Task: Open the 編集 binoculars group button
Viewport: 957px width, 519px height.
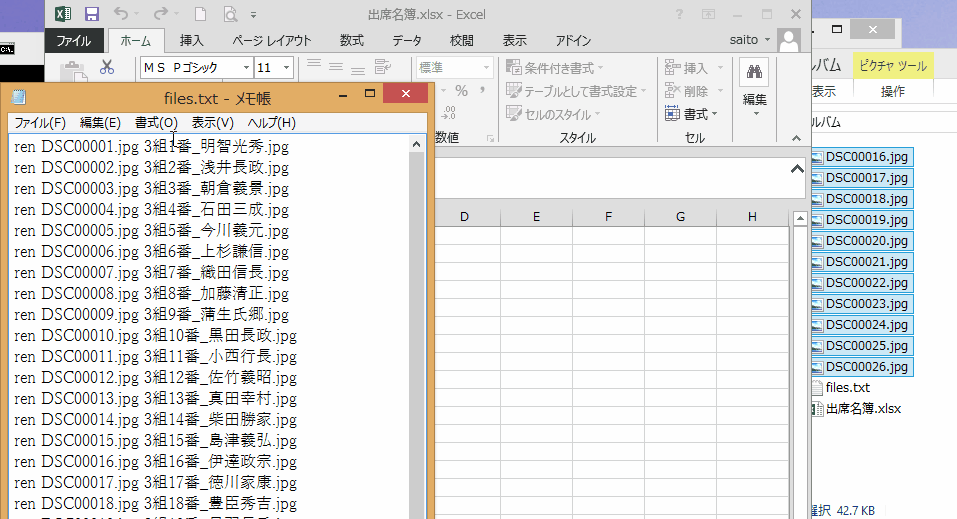Action: tap(754, 89)
